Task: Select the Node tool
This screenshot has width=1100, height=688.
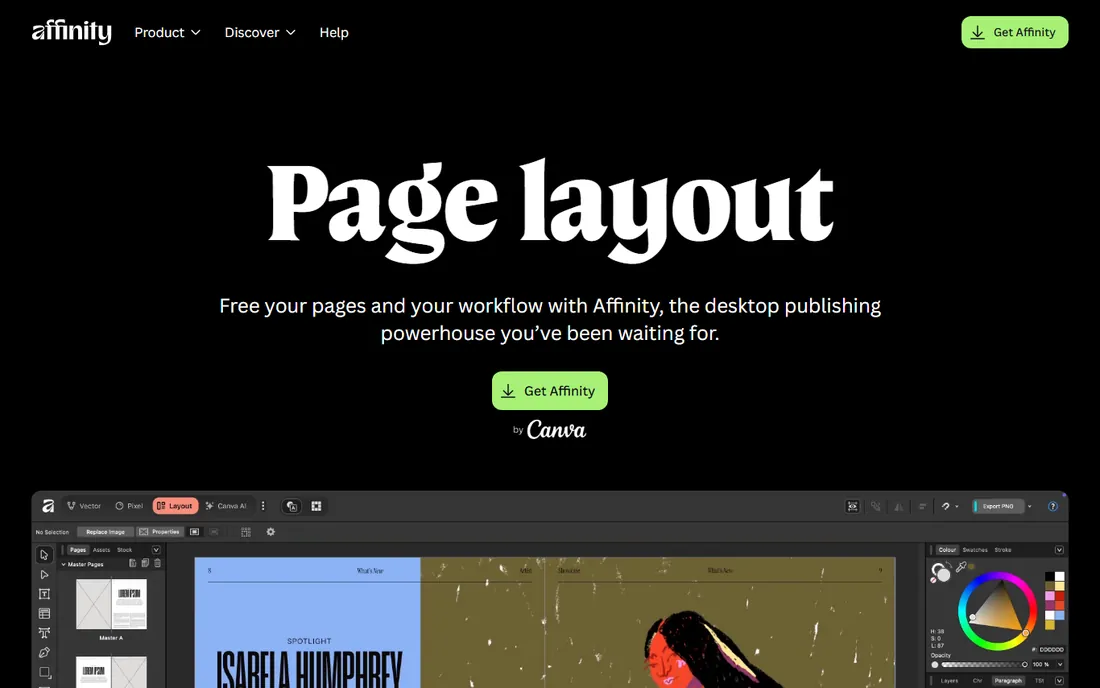Action: pos(44,574)
